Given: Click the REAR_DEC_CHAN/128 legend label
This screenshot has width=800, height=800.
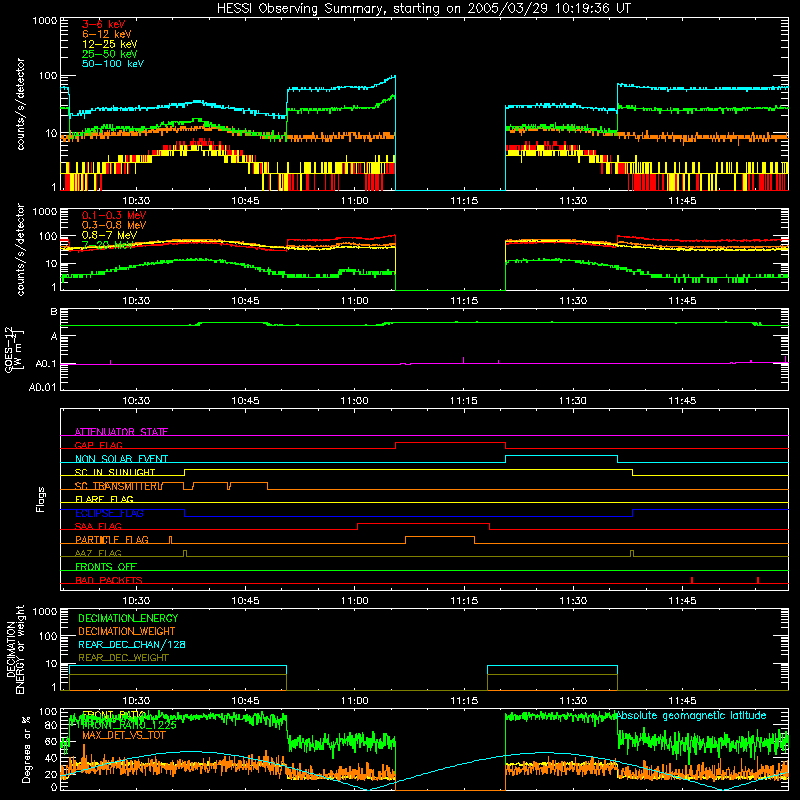Looking at the screenshot, I should [132, 644].
